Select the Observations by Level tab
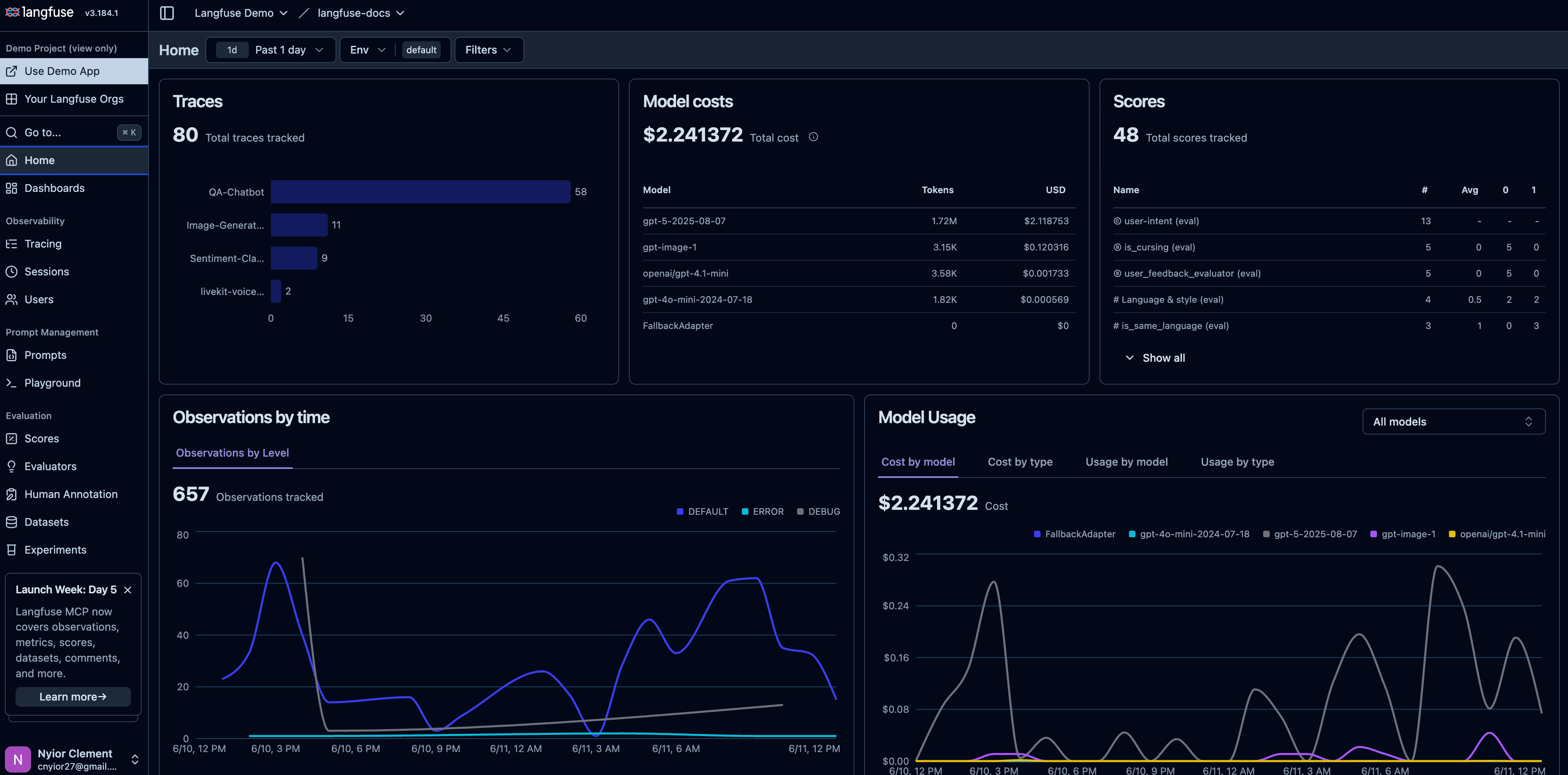1568x775 pixels. (x=232, y=453)
